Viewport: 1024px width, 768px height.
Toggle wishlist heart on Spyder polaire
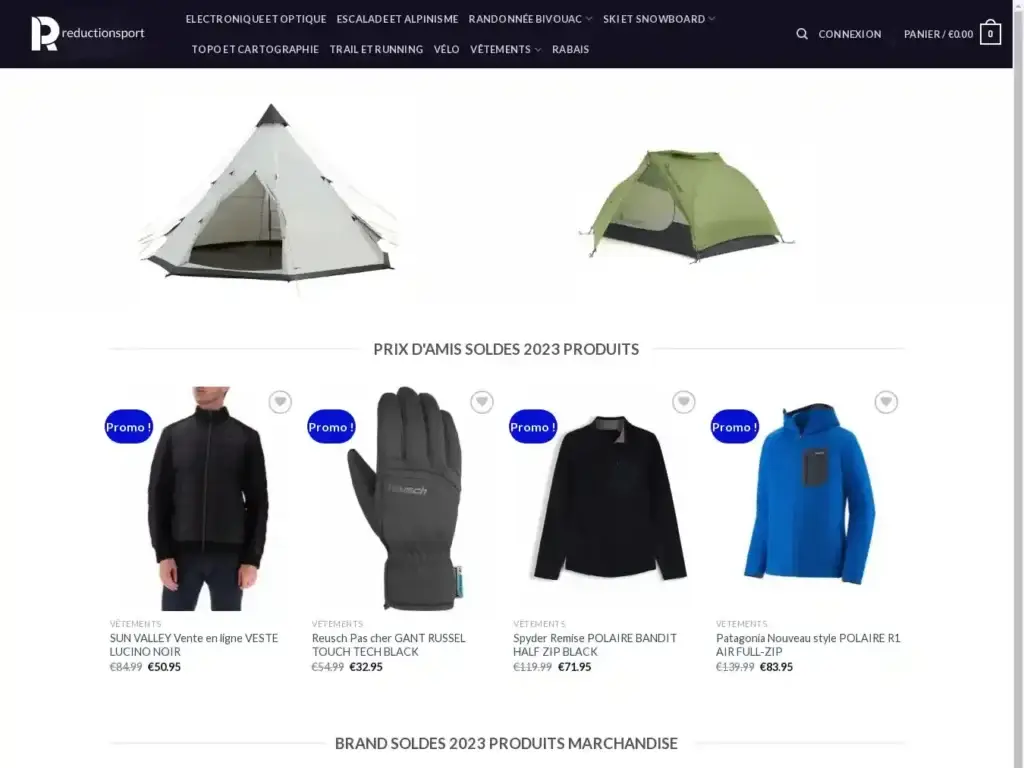coord(684,402)
